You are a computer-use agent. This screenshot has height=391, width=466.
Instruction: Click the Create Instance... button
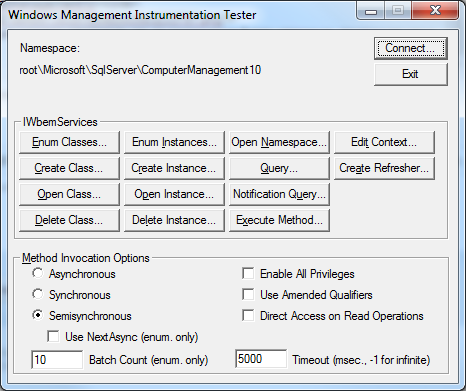coord(174,168)
